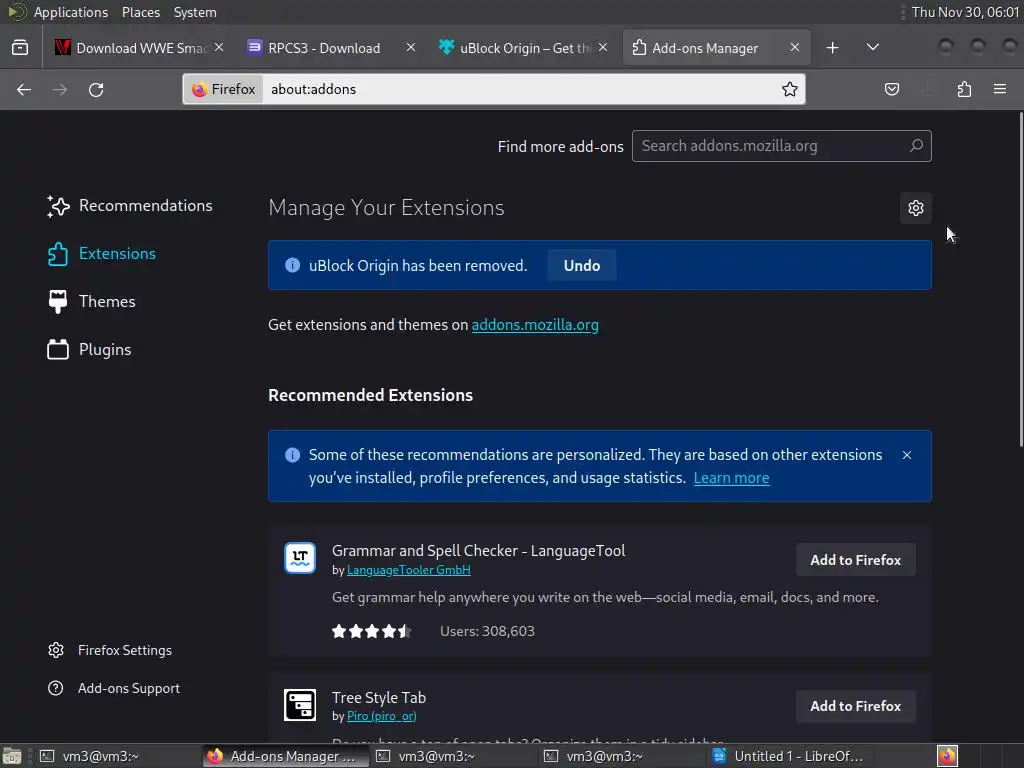Click the show desktop icon in taskbar
Image resolution: width=1024 pixels, height=768 pixels.
[x=11, y=756]
